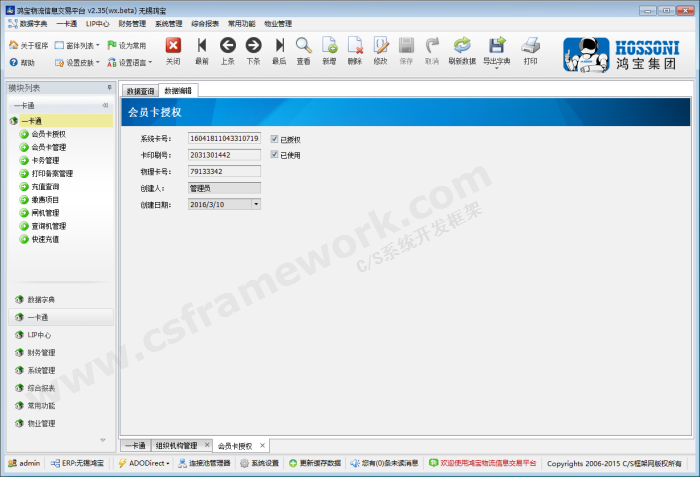Screen dimensions: 700x477
Task: Switch to the 数据查询 tab
Action: pos(140,90)
